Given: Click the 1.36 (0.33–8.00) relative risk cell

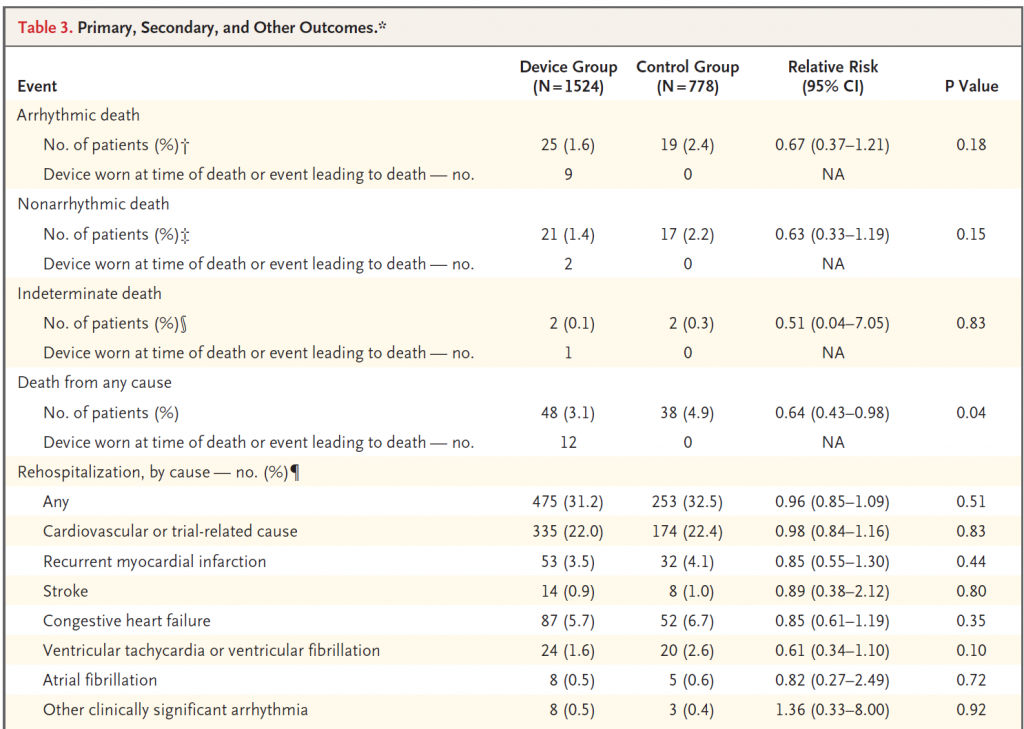Looking at the screenshot, I should (832, 710).
